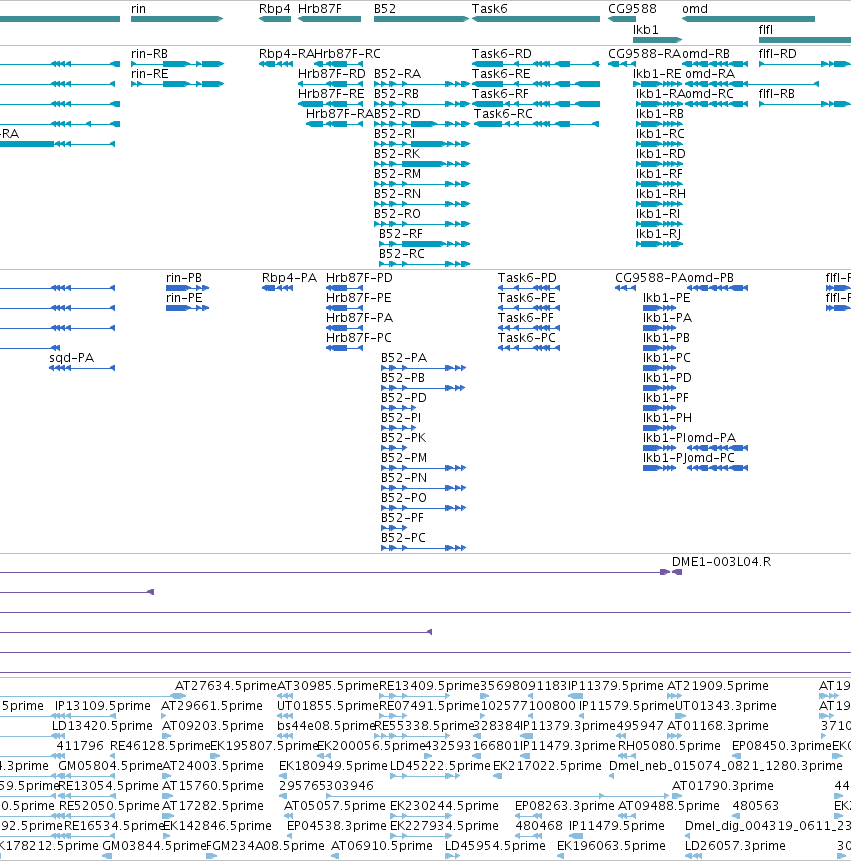
Task: Open the RE13409.5prime EST label
Action: pyautogui.click(x=429, y=686)
